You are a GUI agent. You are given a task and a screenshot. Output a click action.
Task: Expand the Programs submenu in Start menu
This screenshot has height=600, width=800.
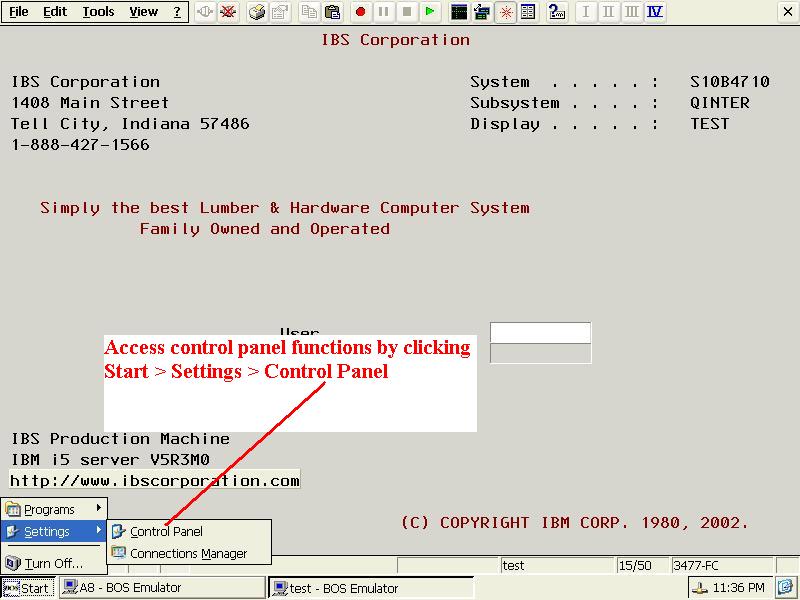(54, 509)
